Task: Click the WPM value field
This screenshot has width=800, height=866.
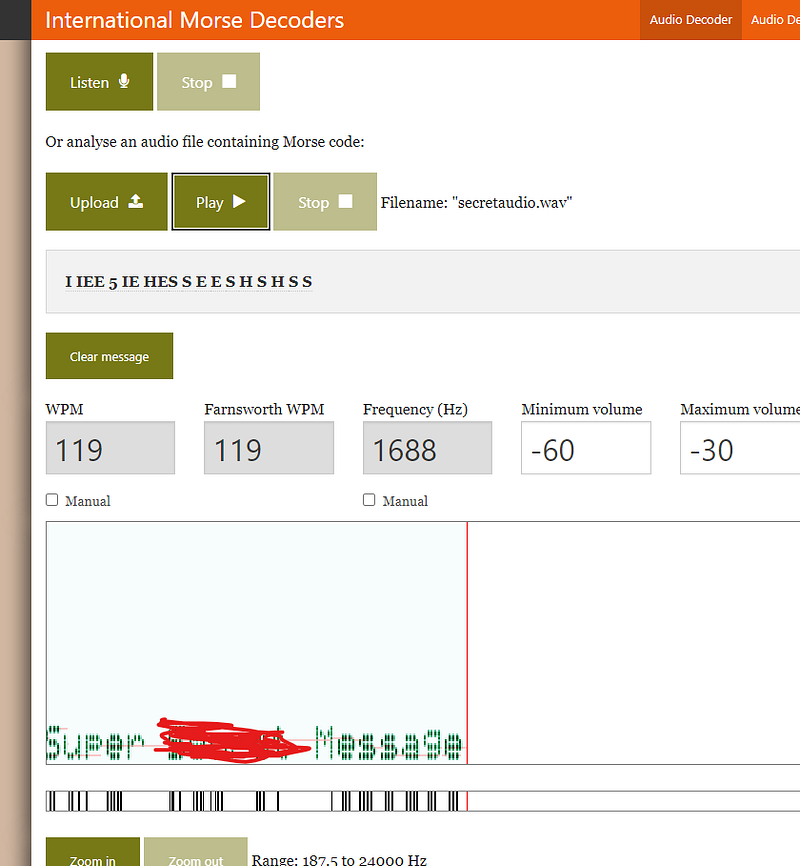Action: (110, 448)
